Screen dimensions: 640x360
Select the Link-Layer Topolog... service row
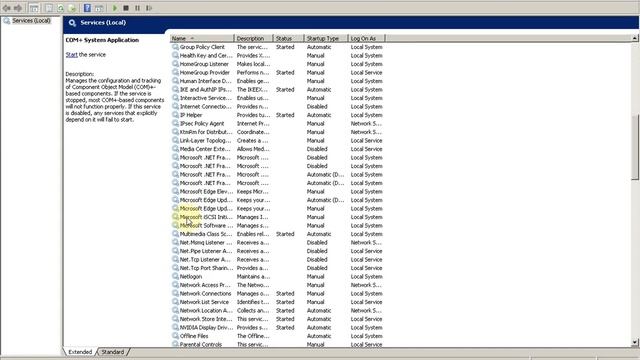pos(278,140)
